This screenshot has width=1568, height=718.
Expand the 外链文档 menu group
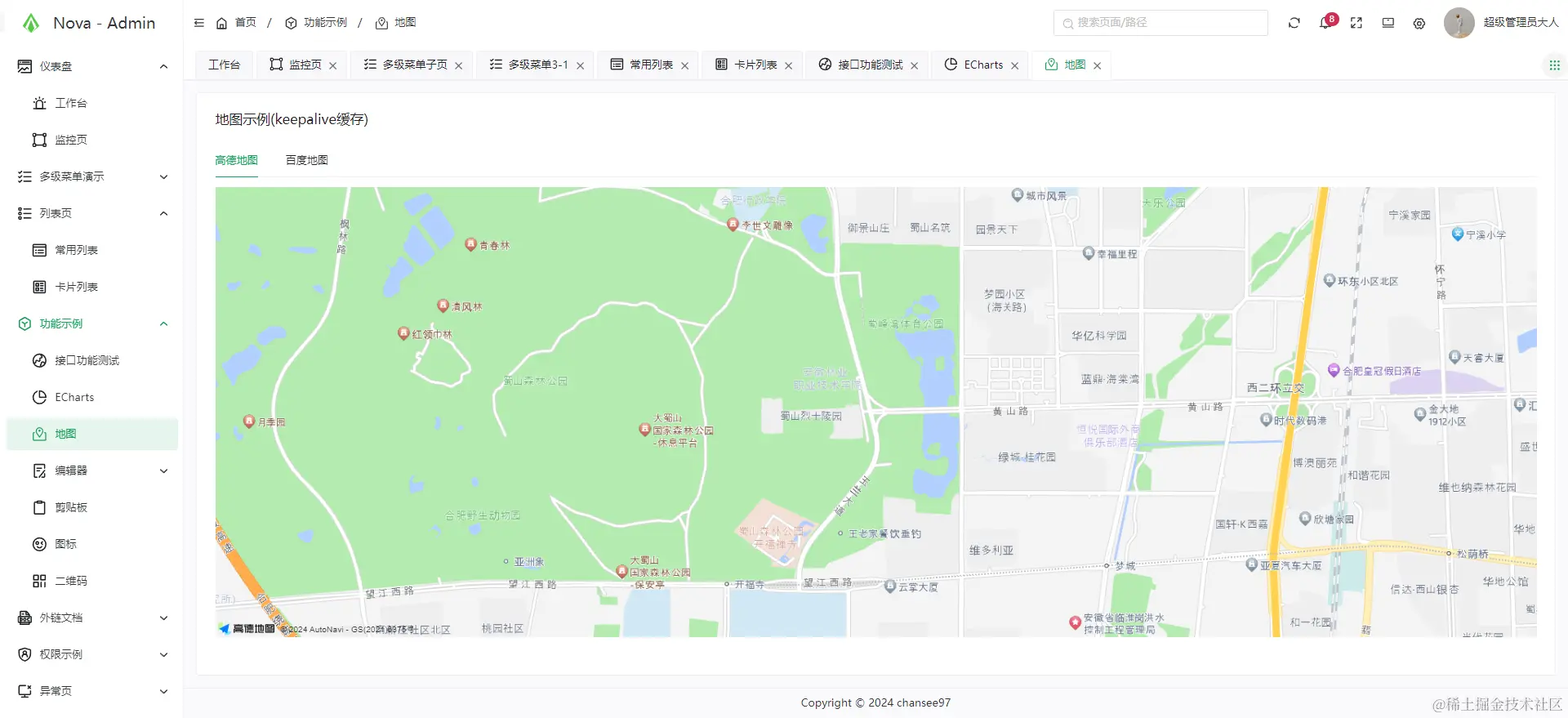point(163,618)
